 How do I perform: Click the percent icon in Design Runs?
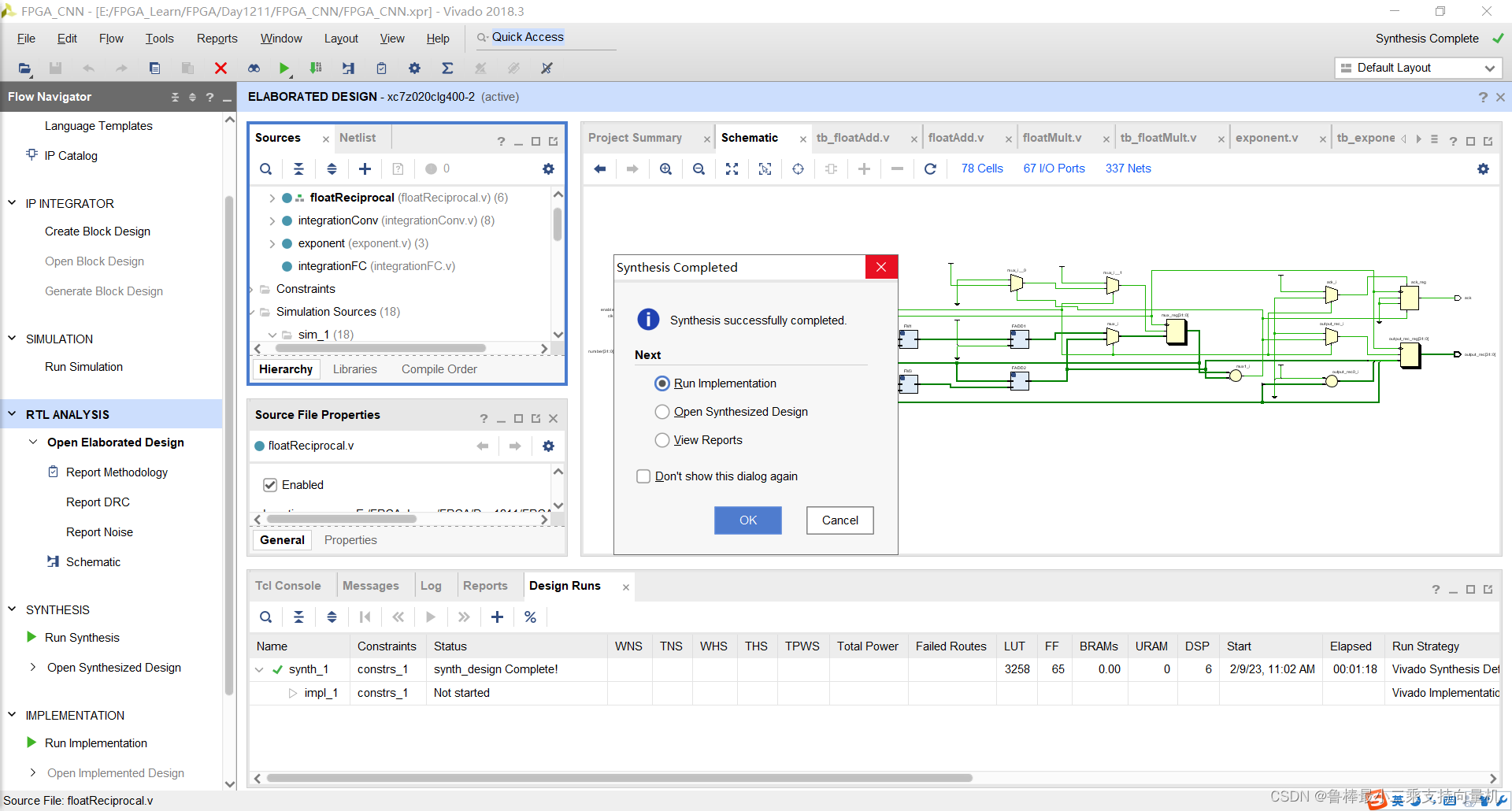pos(530,617)
